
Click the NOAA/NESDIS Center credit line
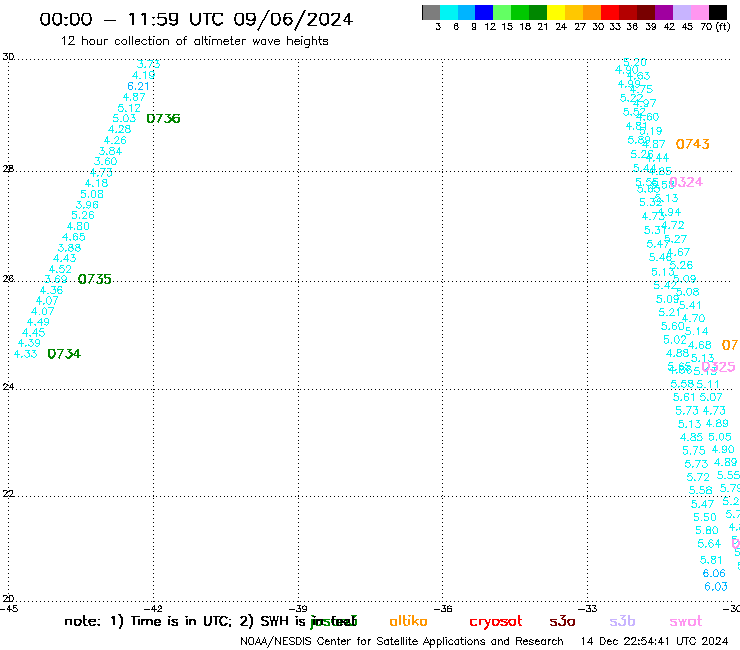pos(402,641)
